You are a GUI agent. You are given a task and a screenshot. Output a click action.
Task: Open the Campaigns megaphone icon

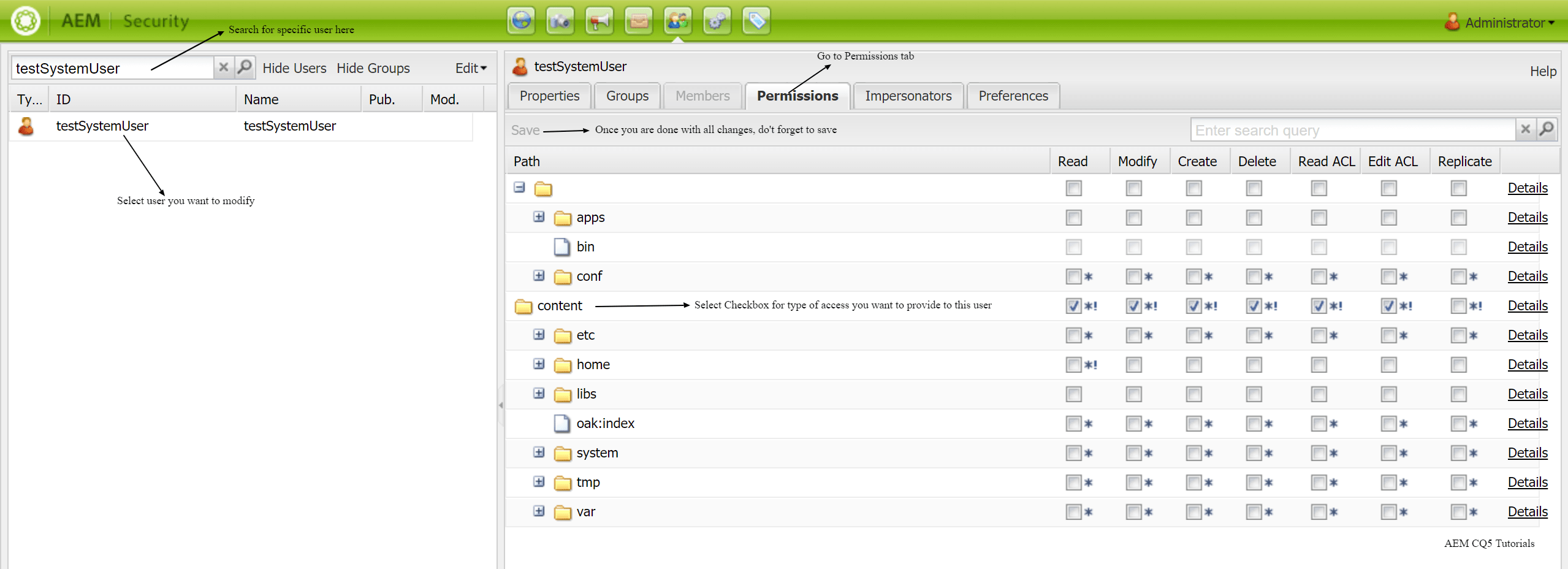[x=599, y=20]
